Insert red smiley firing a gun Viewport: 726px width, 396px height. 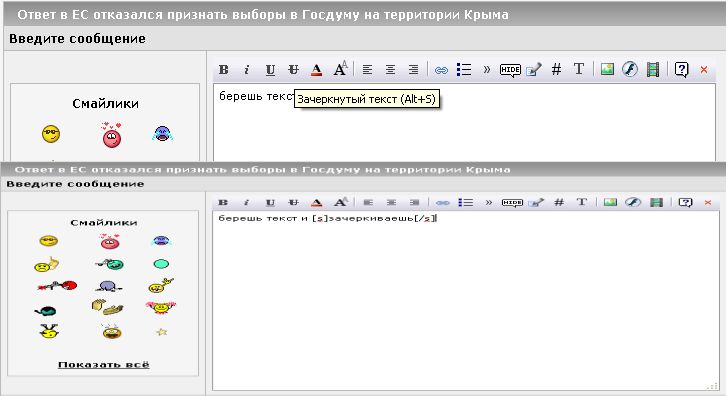pyautogui.click(x=57, y=286)
